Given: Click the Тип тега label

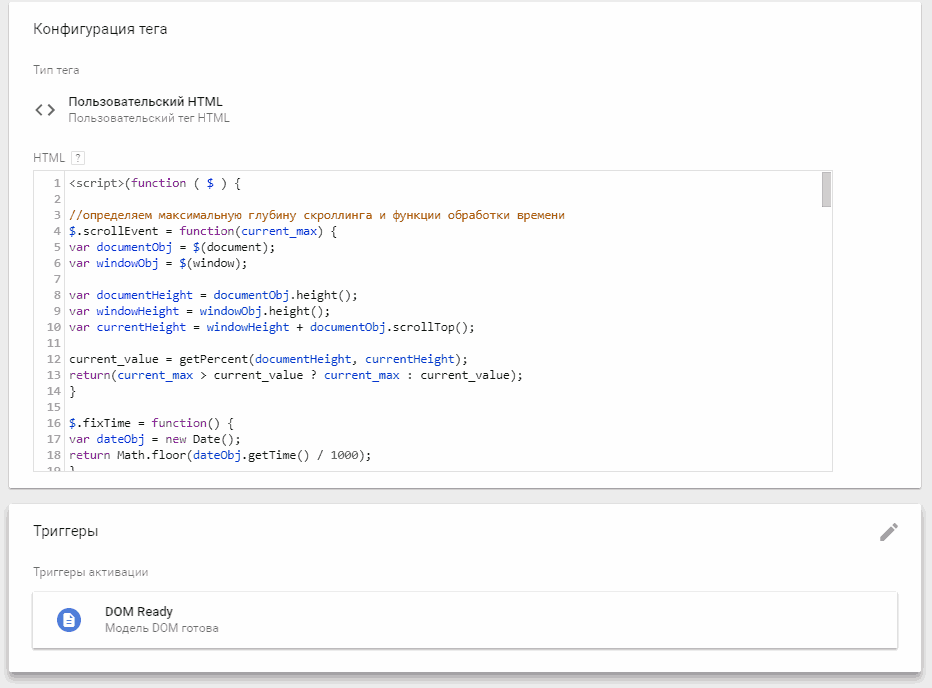Looking at the screenshot, I should tap(56, 70).
